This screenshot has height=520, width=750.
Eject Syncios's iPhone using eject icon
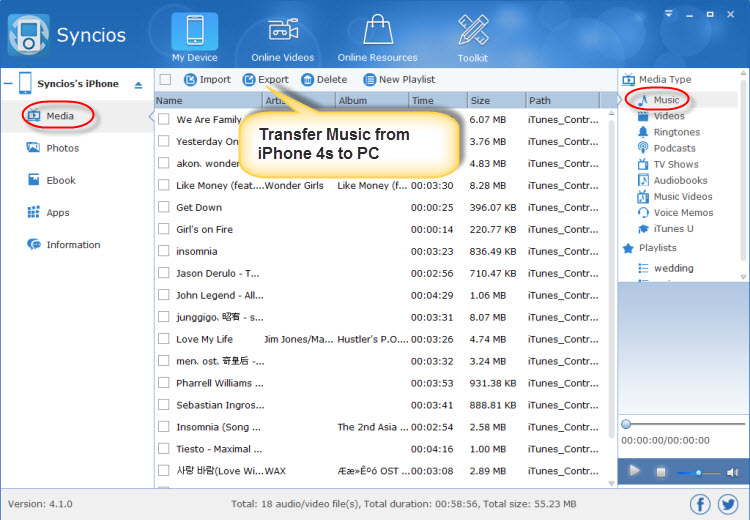[x=138, y=85]
